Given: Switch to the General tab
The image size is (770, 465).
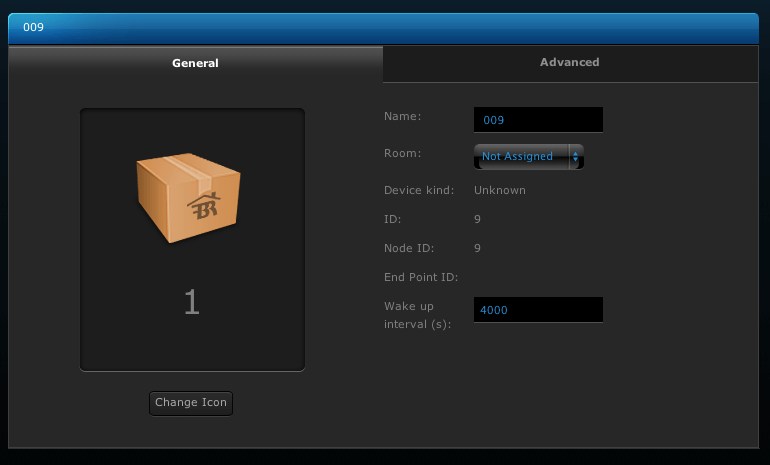Looking at the screenshot, I should pos(195,63).
